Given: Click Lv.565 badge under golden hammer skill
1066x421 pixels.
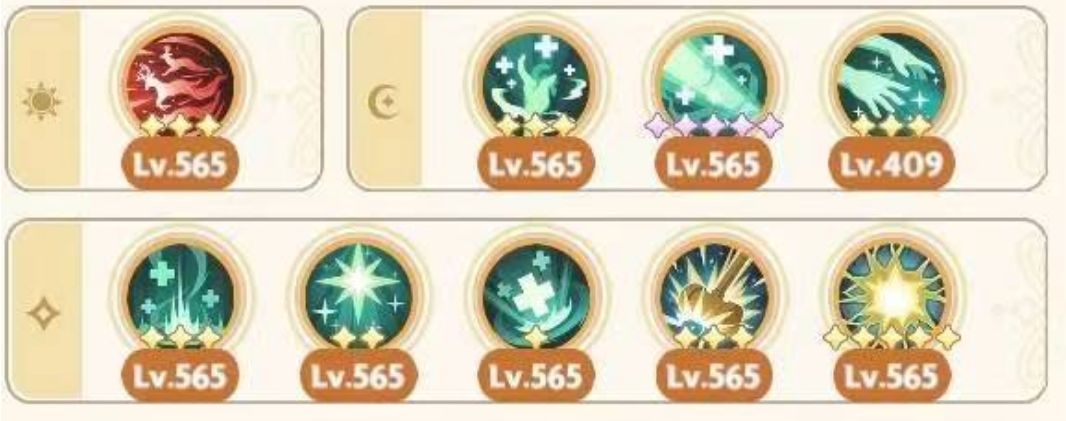Looking at the screenshot, I should [713, 375].
